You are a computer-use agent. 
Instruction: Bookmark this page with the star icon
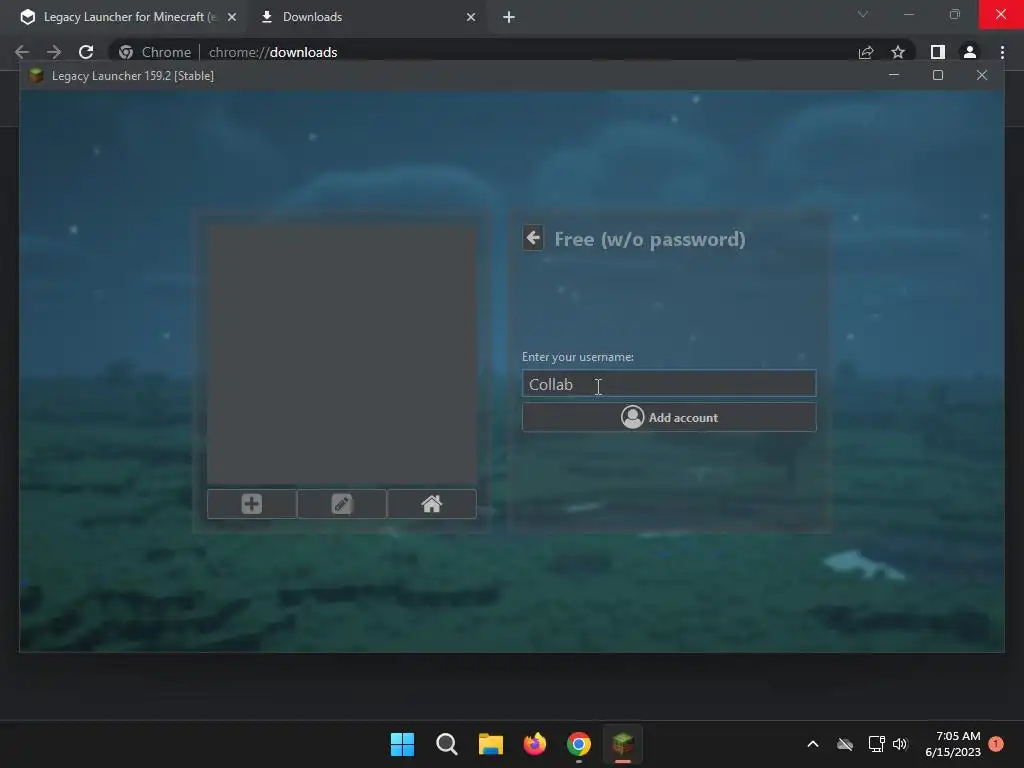click(x=898, y=52)
